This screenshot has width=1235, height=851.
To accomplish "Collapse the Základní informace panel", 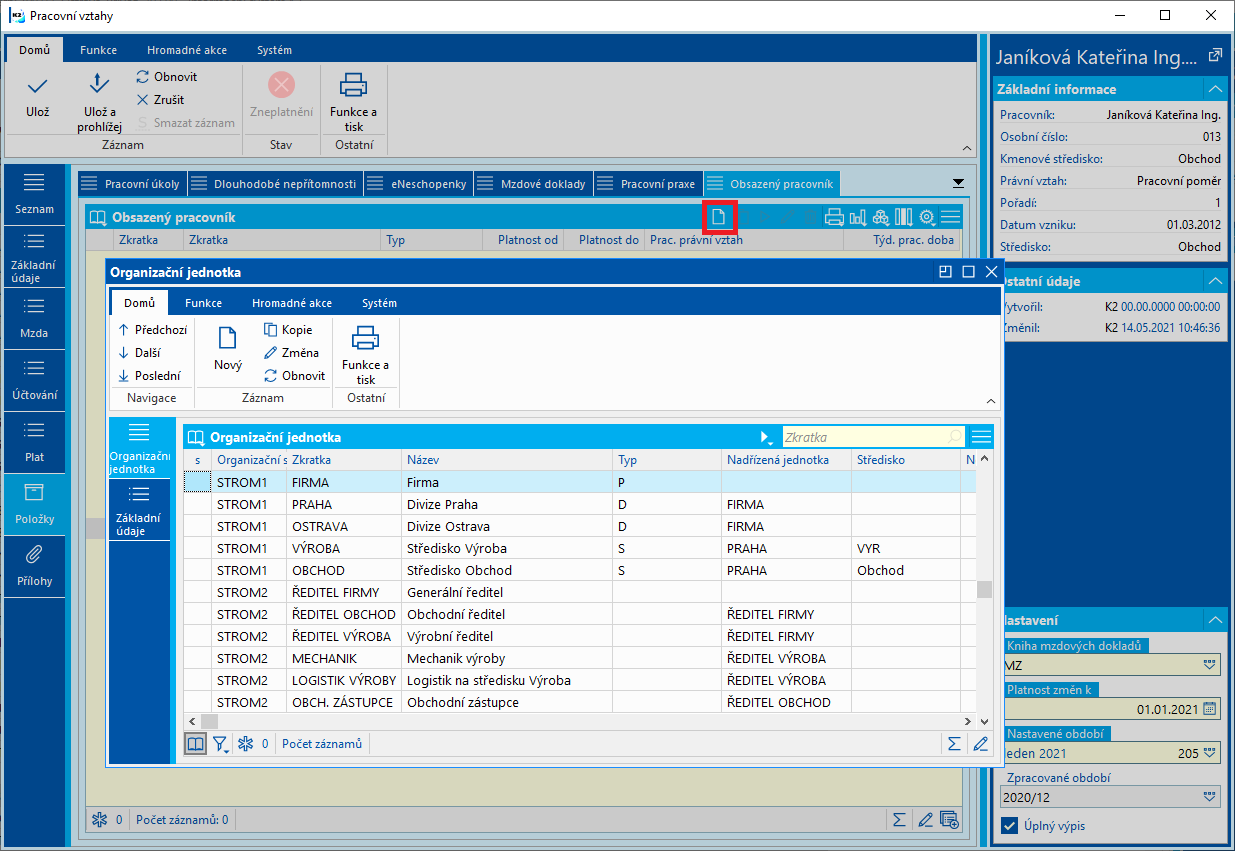I will 1214,89.
